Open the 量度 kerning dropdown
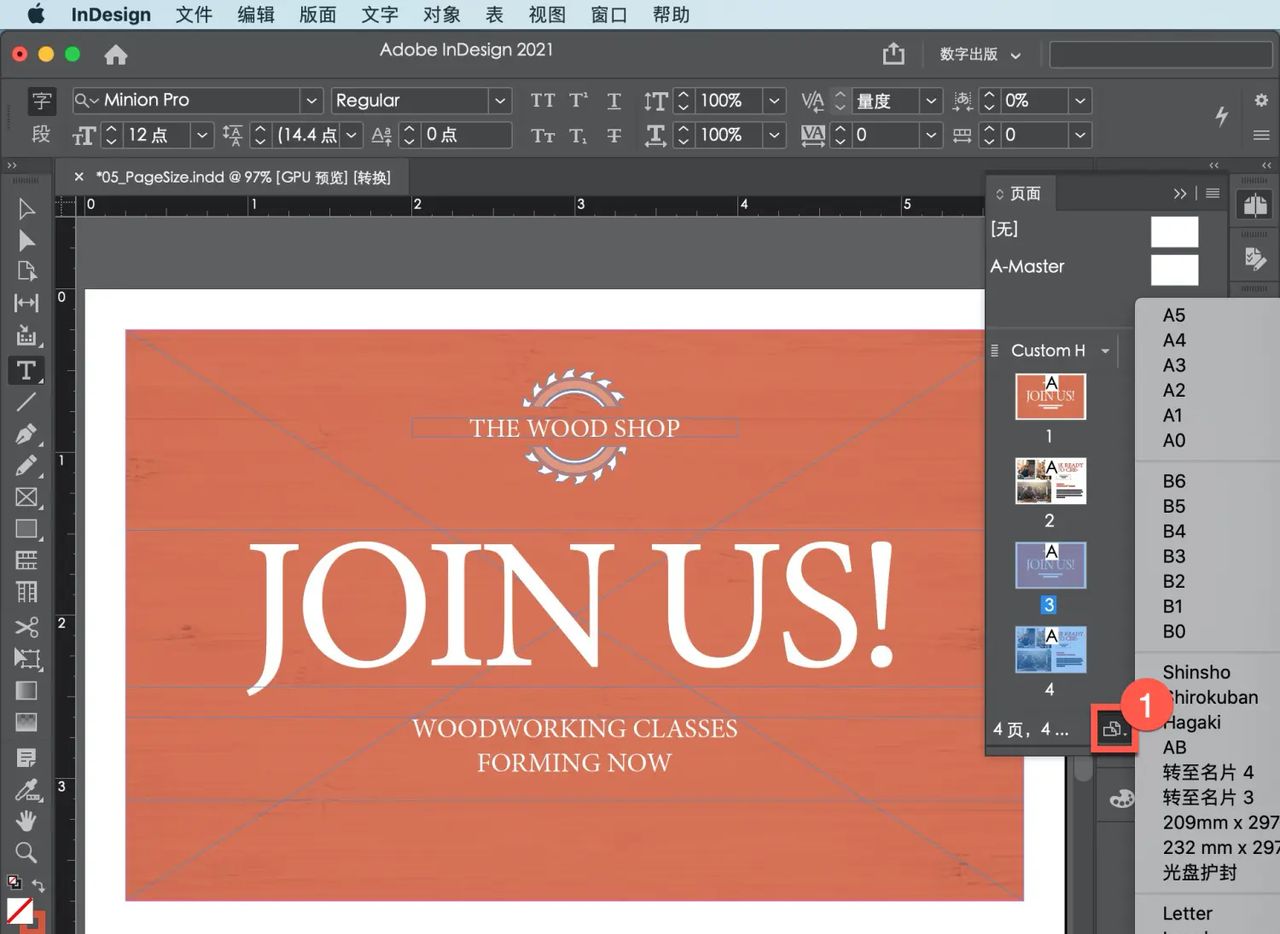Image resolution: width=1280 pixels, height=934 pixels. [x=932, y=100]
